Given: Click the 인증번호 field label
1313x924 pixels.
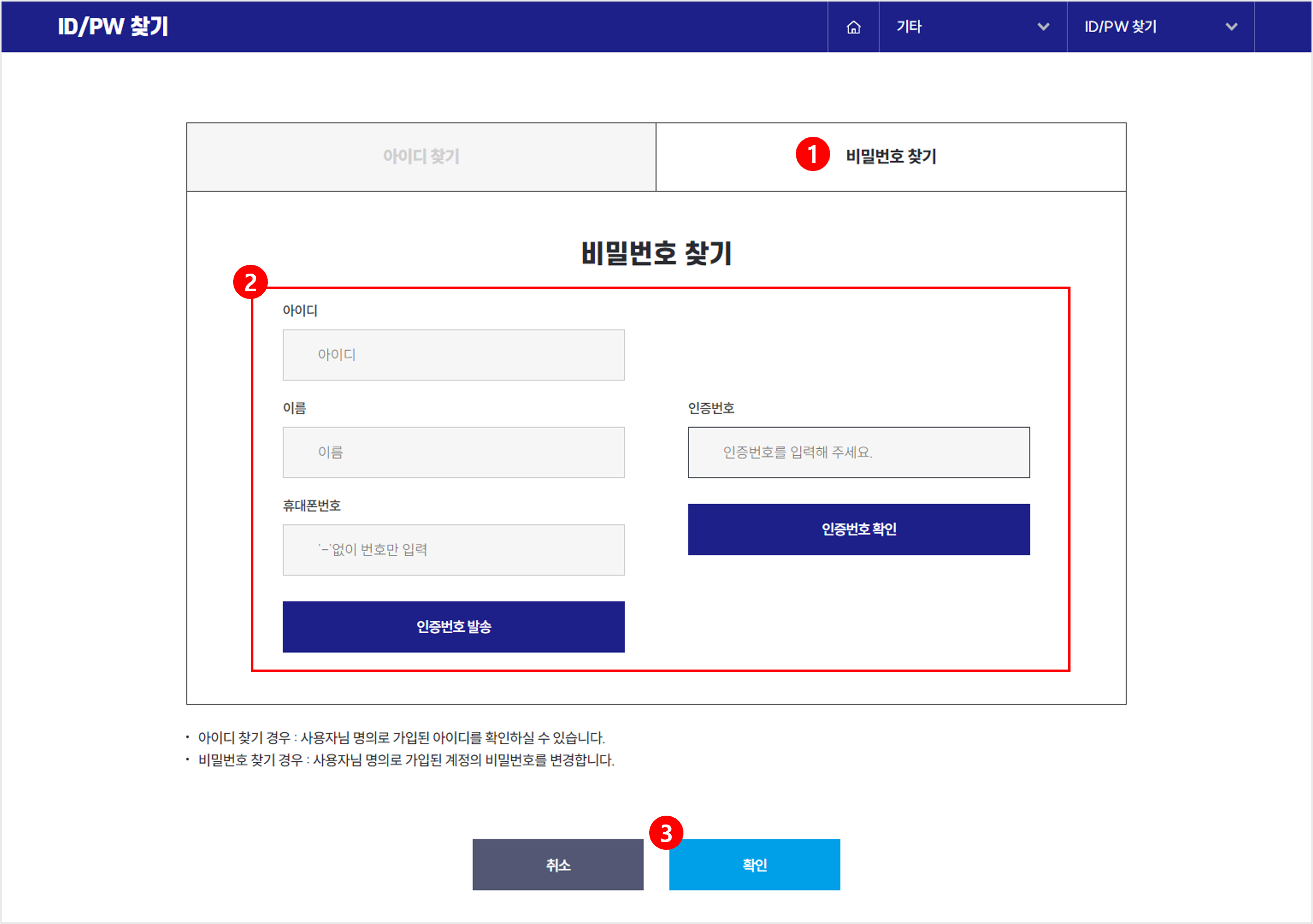Looking at the screenshot, I should tap(711, 408).
